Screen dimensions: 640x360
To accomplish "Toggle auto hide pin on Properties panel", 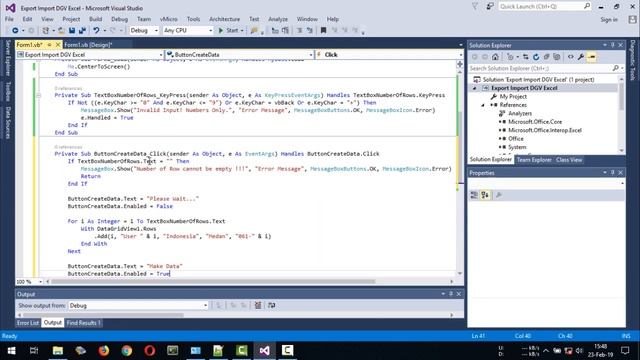I will [613, 173].
